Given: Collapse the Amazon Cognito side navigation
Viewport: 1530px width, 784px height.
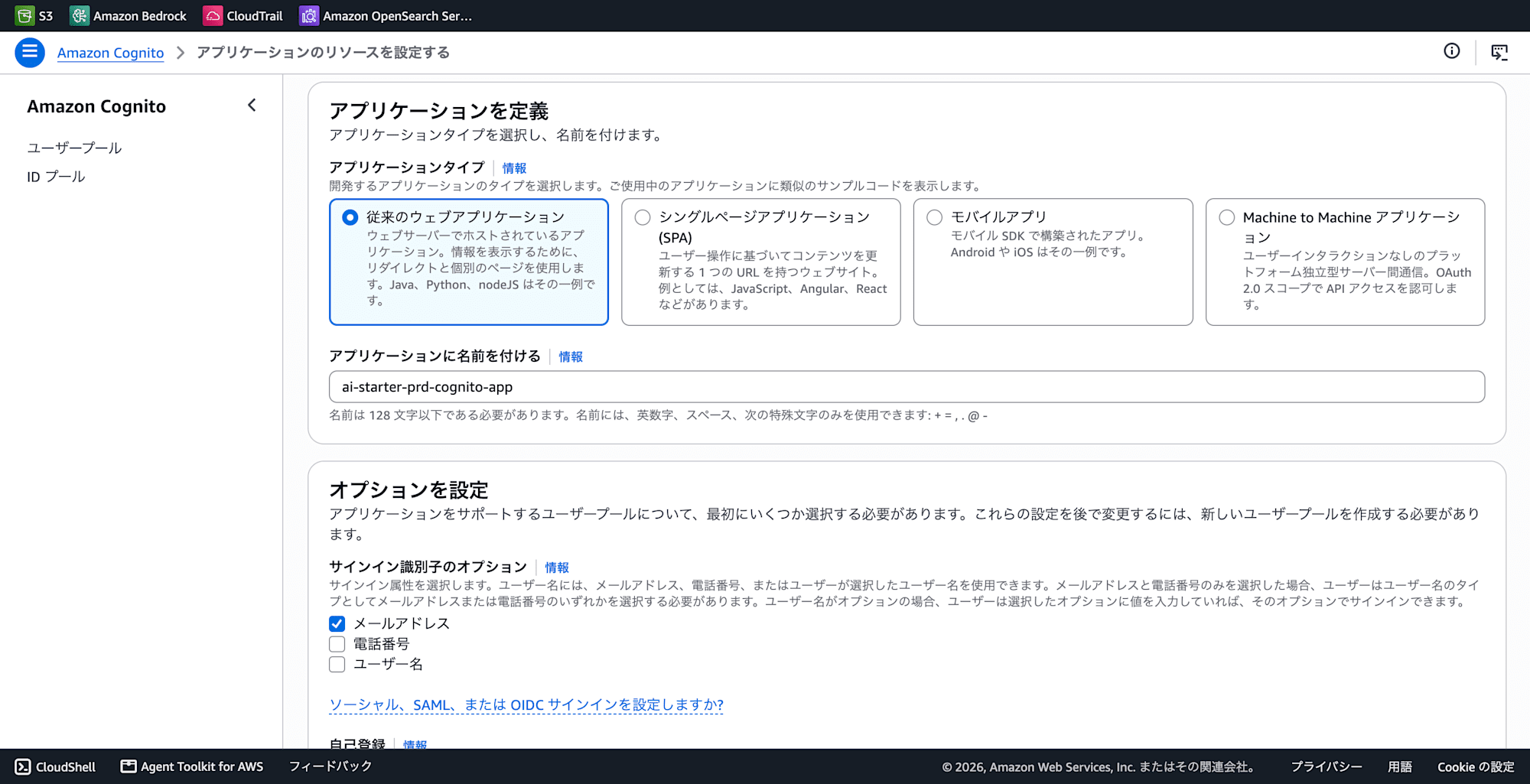Looking at the screenshot, I should [x=252, y=106].
